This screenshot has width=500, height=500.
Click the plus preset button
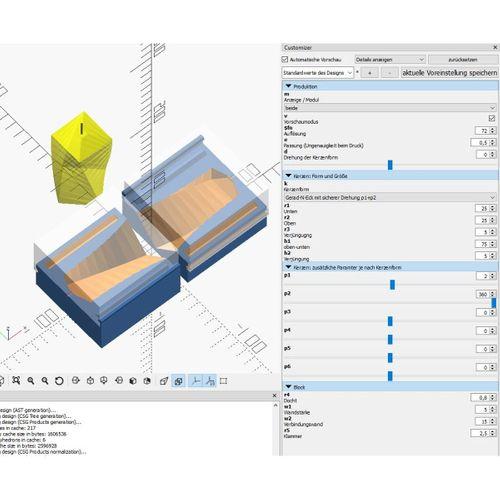[370, 73]
